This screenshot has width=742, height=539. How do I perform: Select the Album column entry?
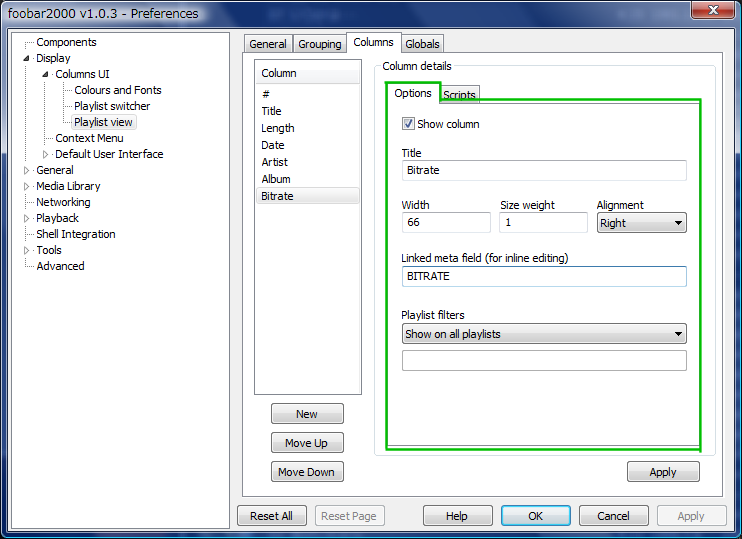308,179
